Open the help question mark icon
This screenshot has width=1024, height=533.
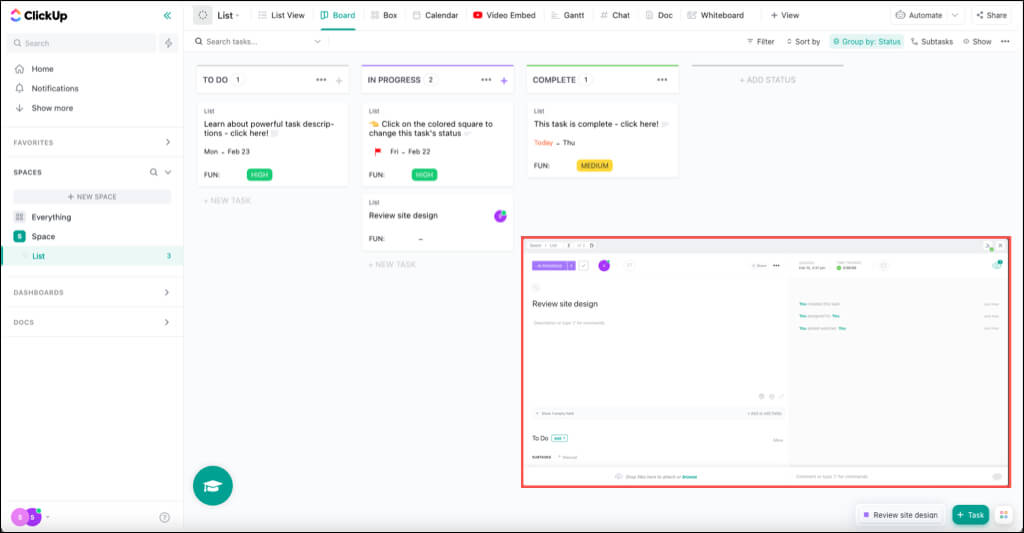click(165, 517)
